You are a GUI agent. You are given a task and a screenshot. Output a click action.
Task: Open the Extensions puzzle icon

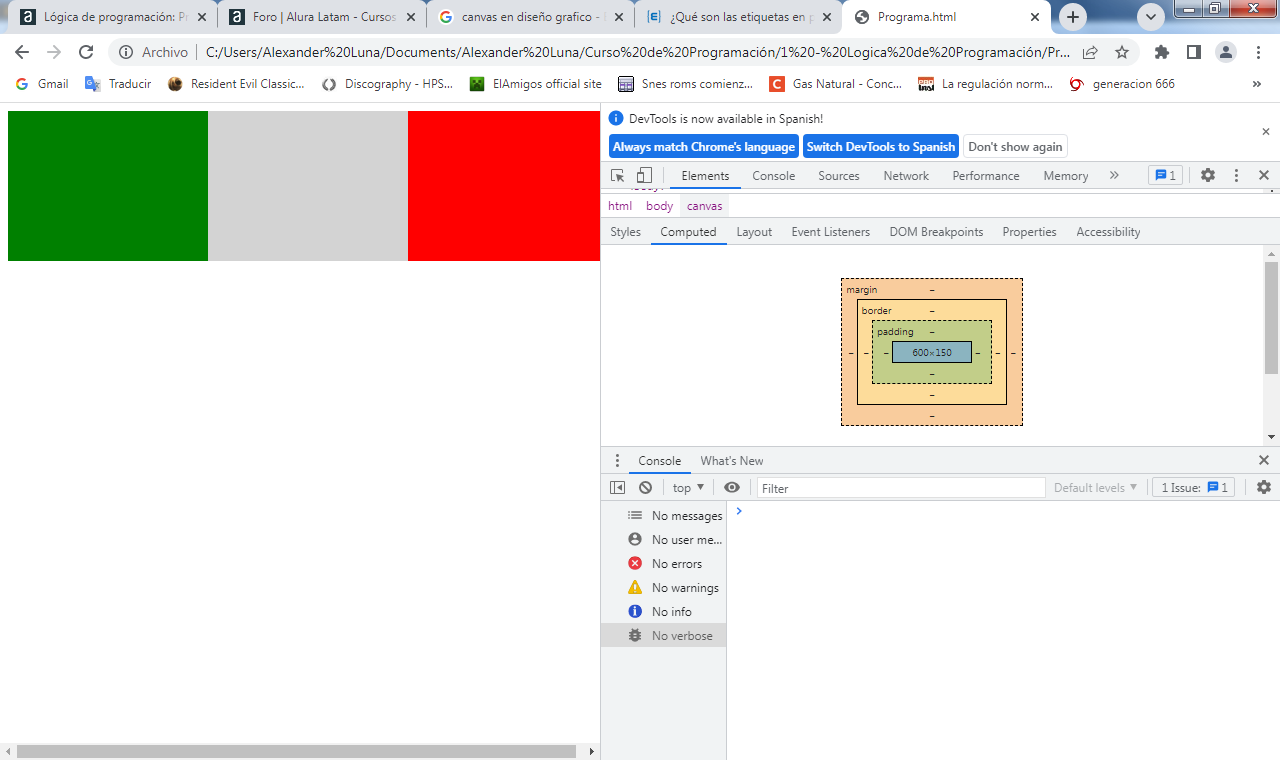tap(1162, 52)
